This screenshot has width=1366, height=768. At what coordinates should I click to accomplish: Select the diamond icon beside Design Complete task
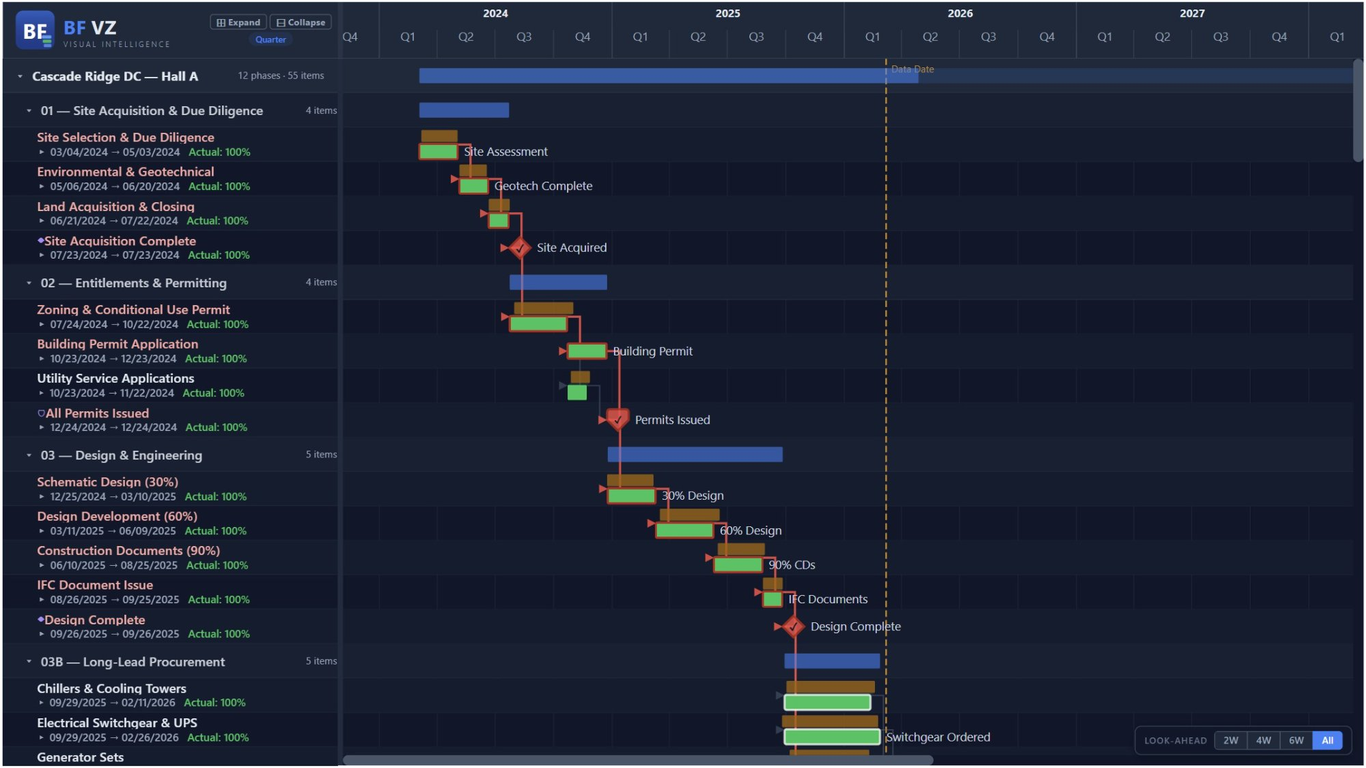click(x=38, y=620)
